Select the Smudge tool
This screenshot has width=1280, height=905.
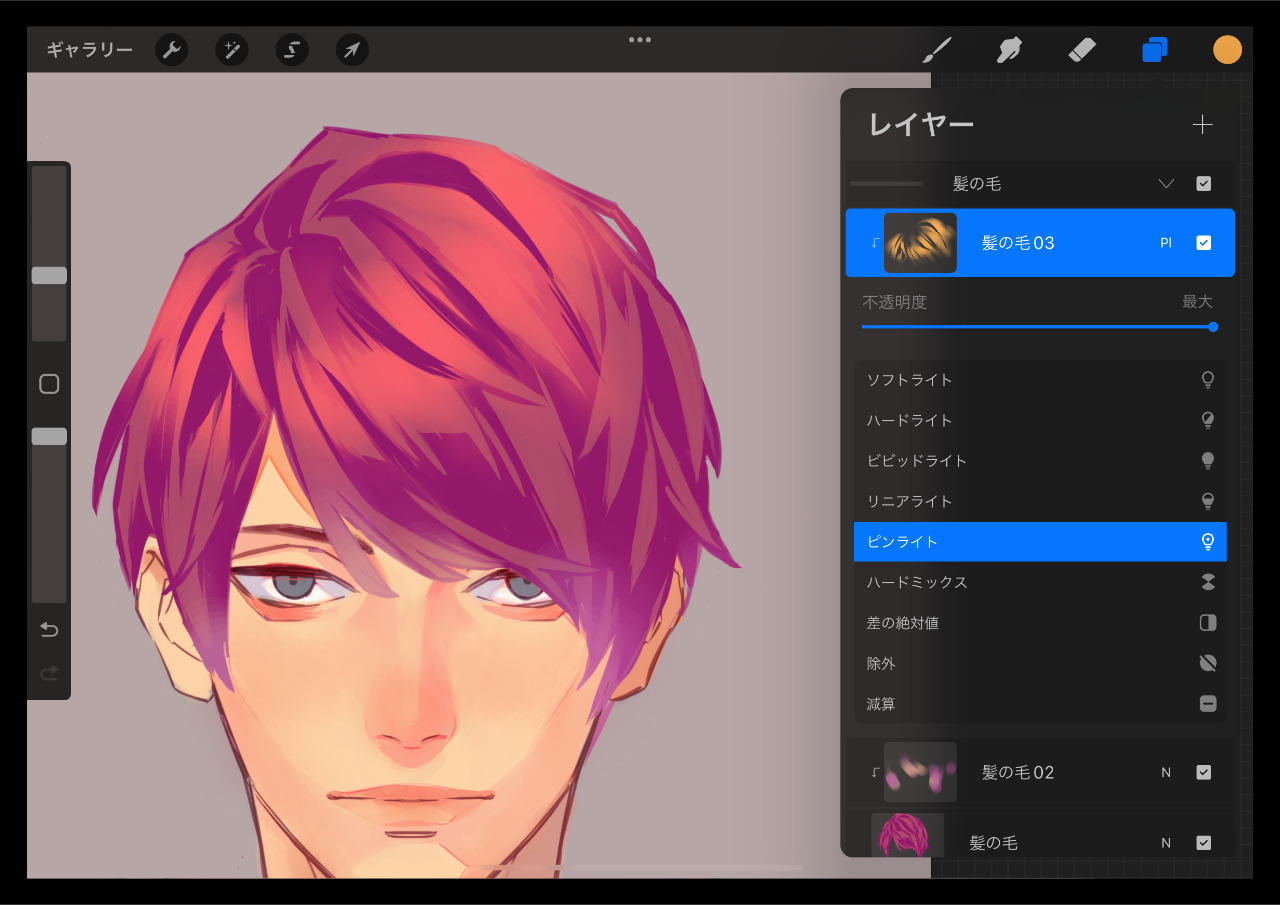click(x=1009, y=50)
